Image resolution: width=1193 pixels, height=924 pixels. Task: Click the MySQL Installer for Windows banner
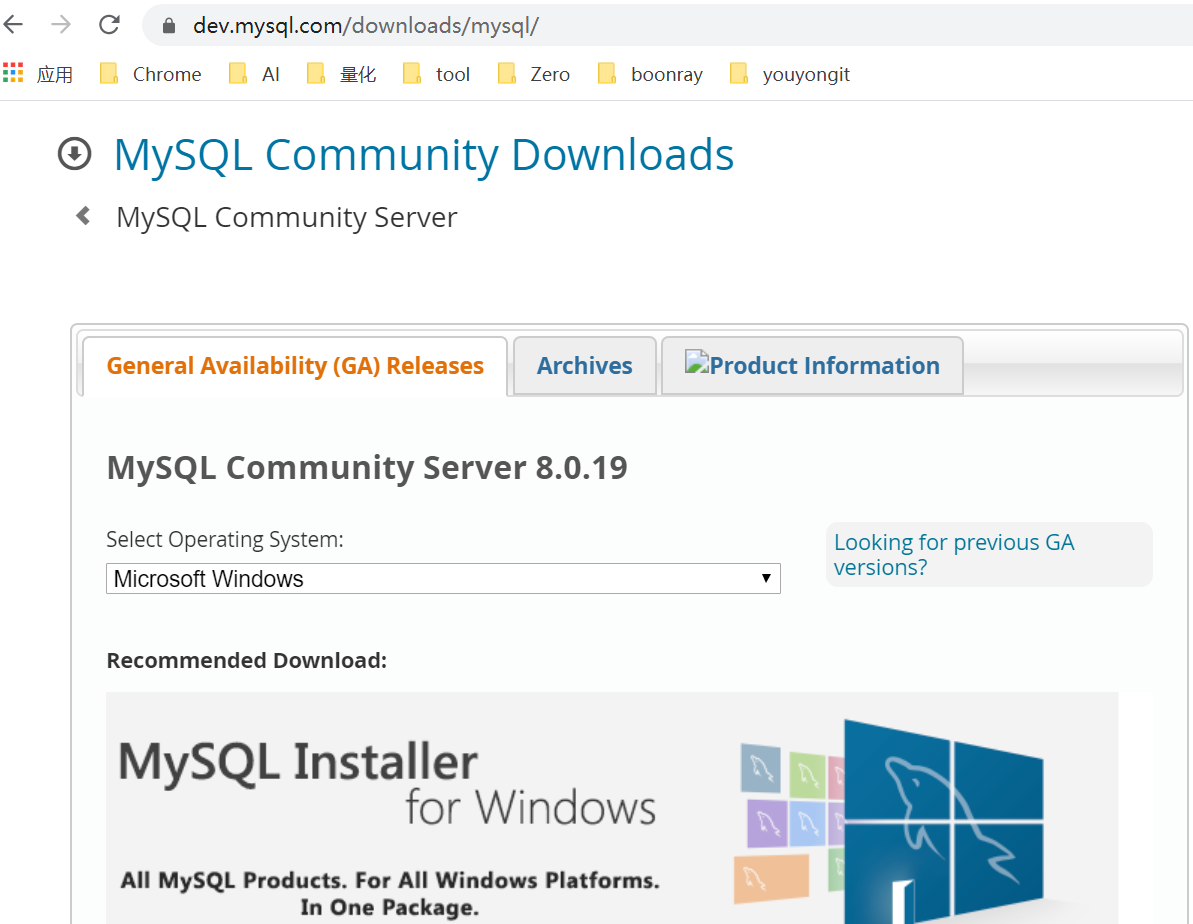(x=612, y=807)
